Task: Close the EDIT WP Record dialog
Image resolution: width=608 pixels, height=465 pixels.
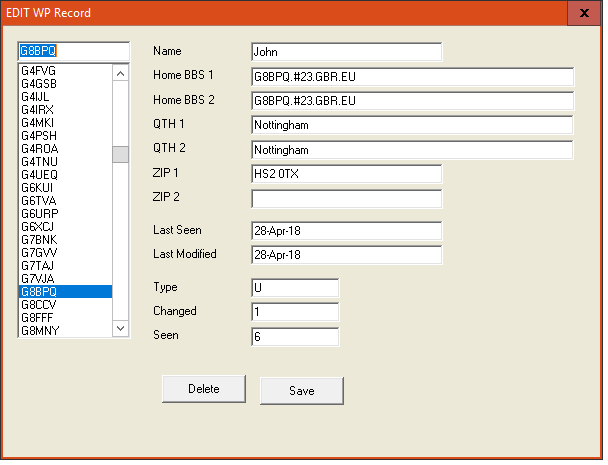Action: pyautogui.click(x=583, y=14)
